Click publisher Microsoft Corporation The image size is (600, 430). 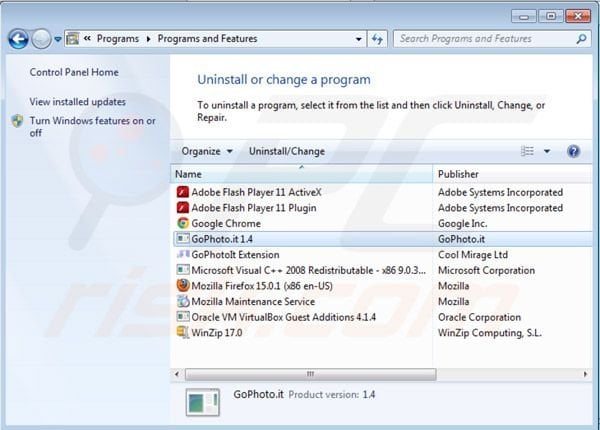(x=486, y=270)
